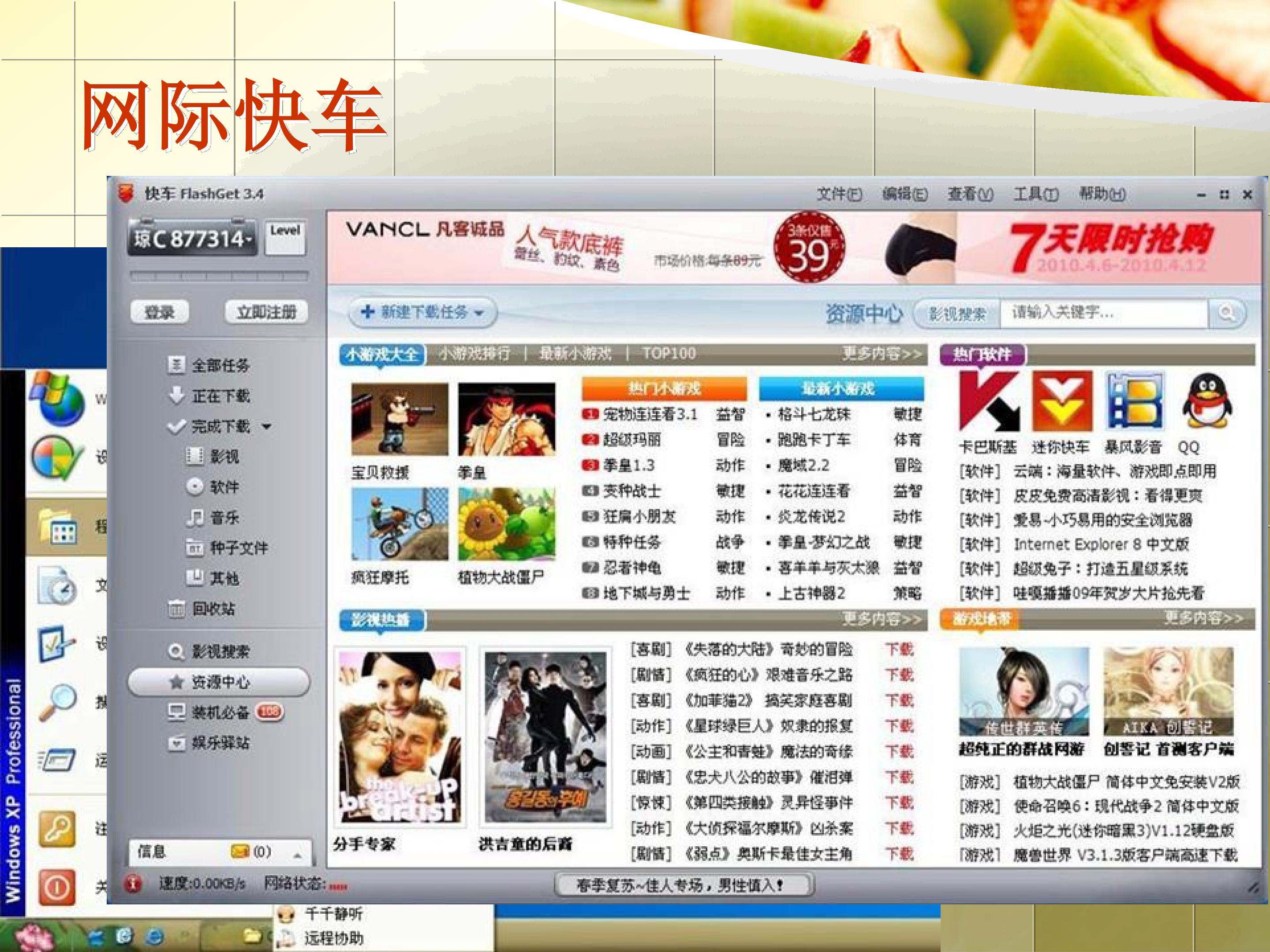Click the 登录 login button
This screenshot has width=1270, height=952.
(x=160, y=312)
